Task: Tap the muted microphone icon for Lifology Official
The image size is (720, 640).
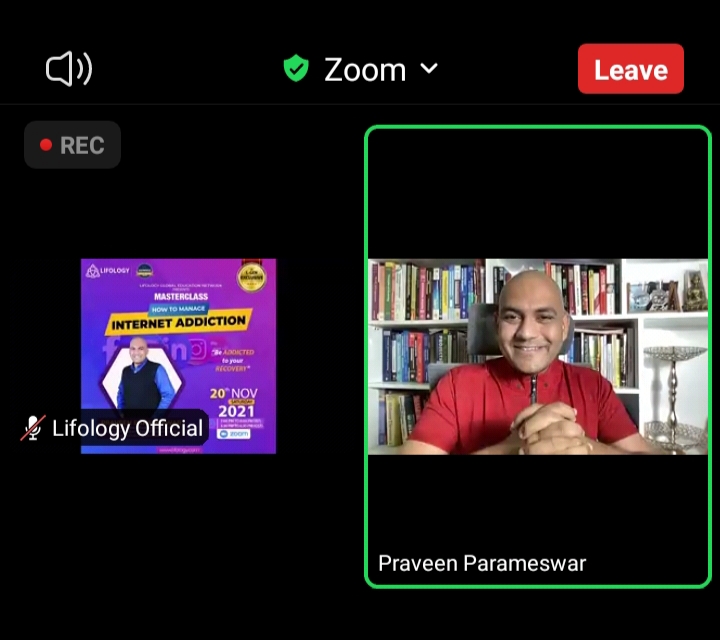Action: (x=33, y=428)
